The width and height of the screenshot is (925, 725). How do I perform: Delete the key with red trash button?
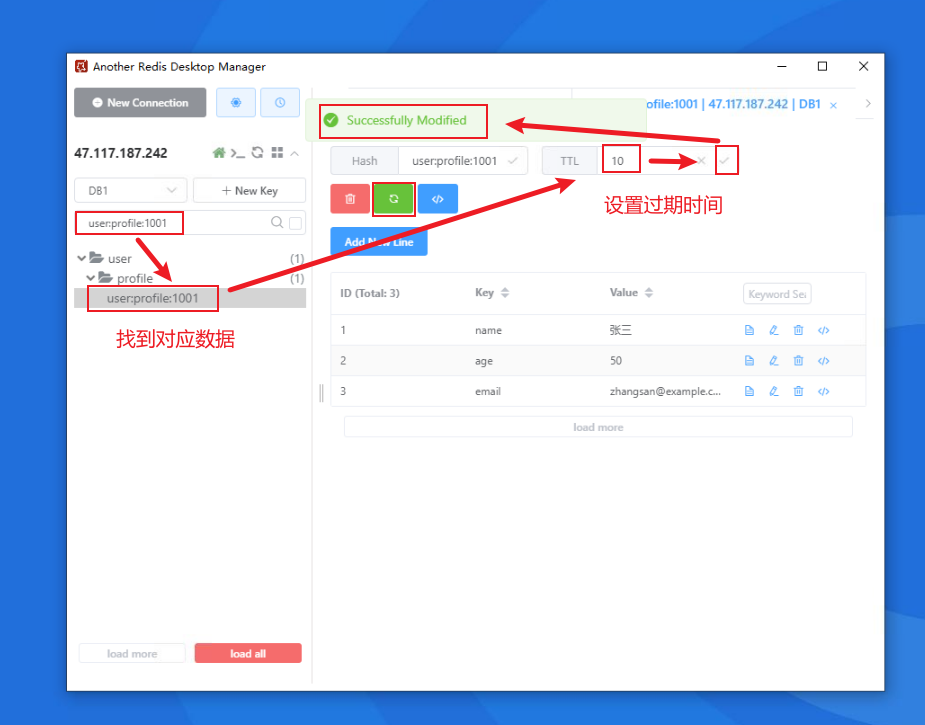[x=350, y=199]
